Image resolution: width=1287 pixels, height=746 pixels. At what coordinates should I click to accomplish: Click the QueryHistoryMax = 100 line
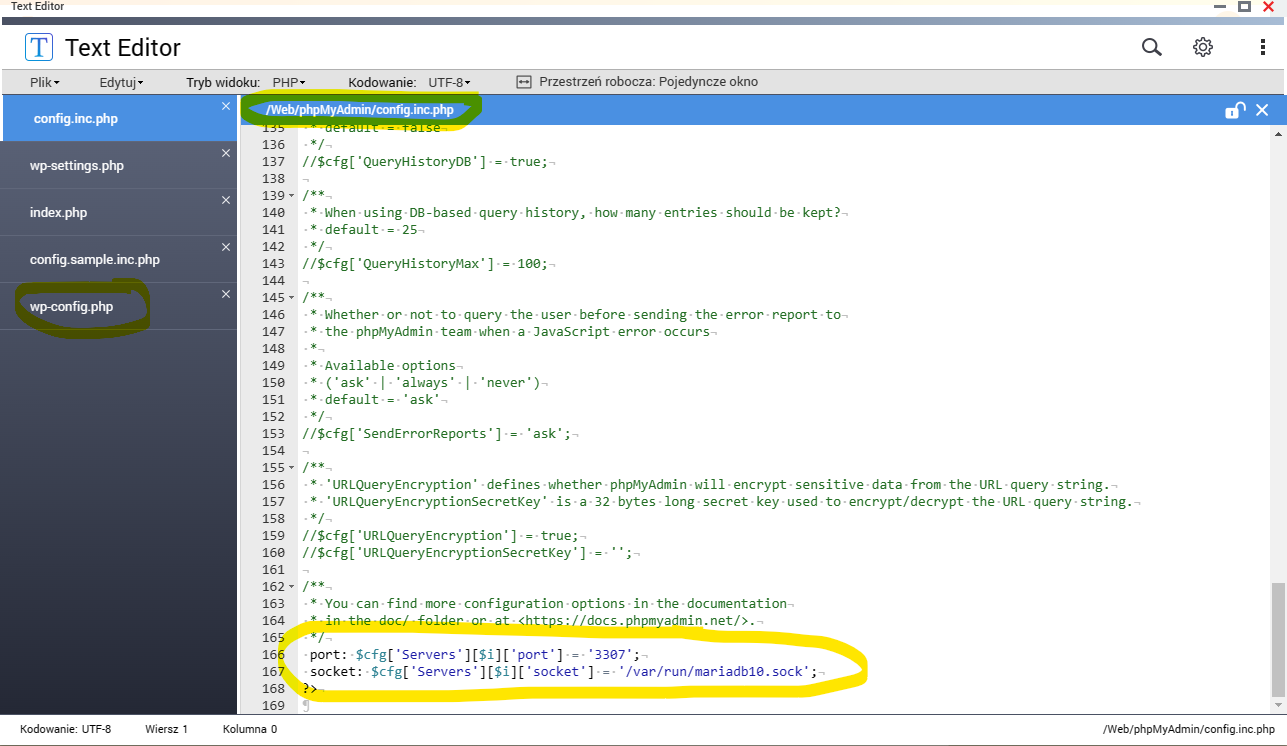tap(429, 264)
